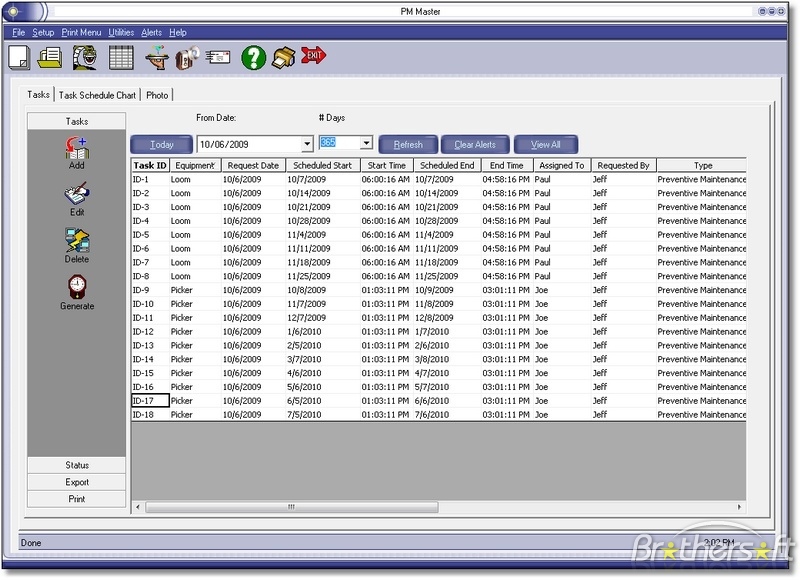The width and height of the screenshot is (800, 580).
Task: Click the hand holding serving tray icon
Action: tap(157, 57)
